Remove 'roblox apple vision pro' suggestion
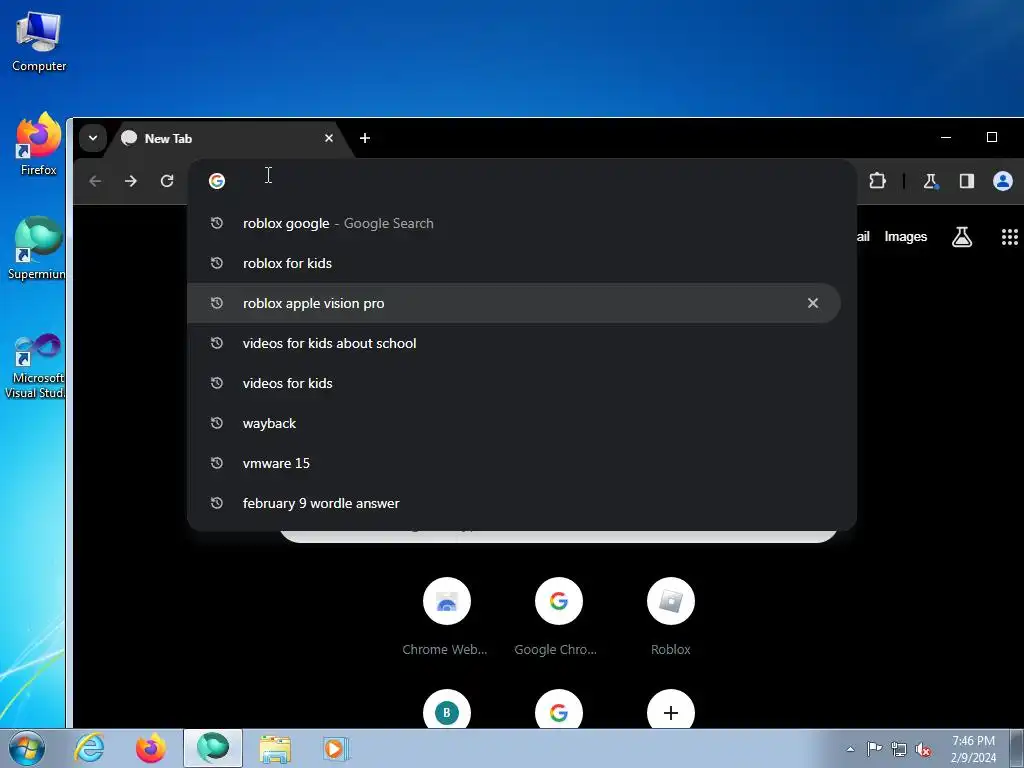Screen dimensions: 1024x768 pos(813,303)
